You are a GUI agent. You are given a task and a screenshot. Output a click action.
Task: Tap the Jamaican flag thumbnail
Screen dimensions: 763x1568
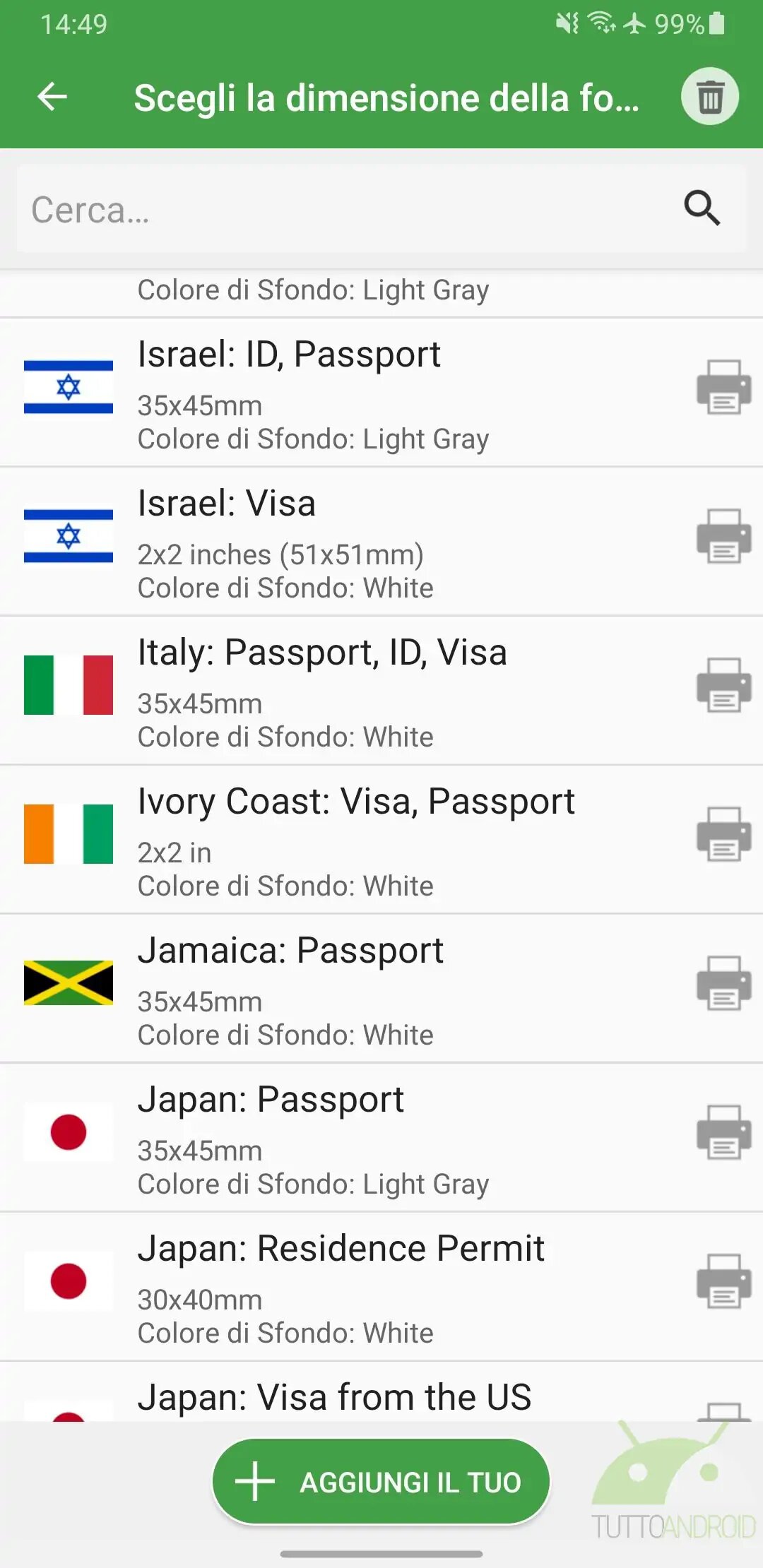[69, 982]
